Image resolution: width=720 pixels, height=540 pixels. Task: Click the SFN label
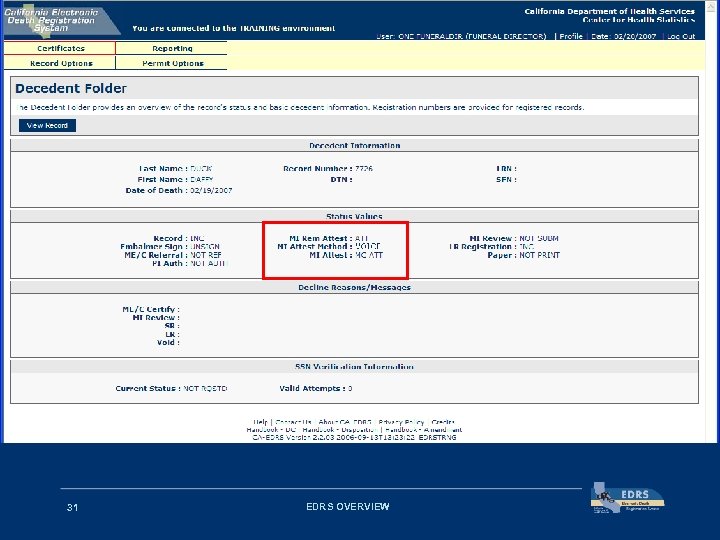point(506,180)
